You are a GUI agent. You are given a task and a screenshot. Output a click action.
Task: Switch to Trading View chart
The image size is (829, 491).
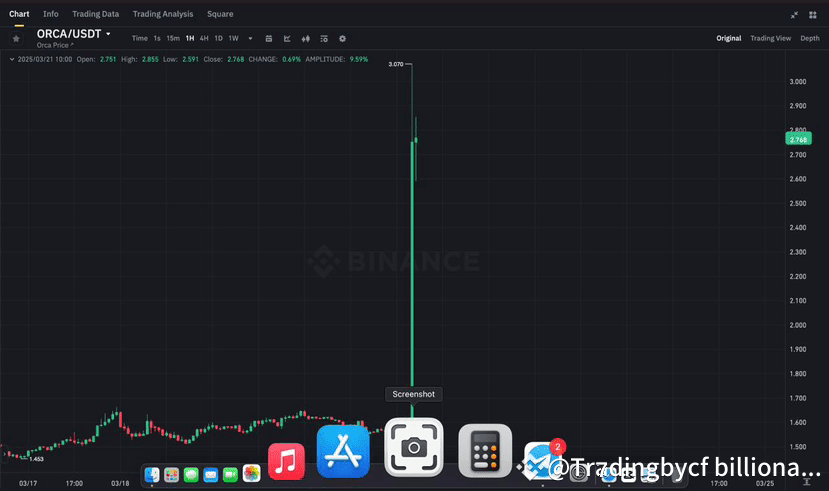point(770,38)
